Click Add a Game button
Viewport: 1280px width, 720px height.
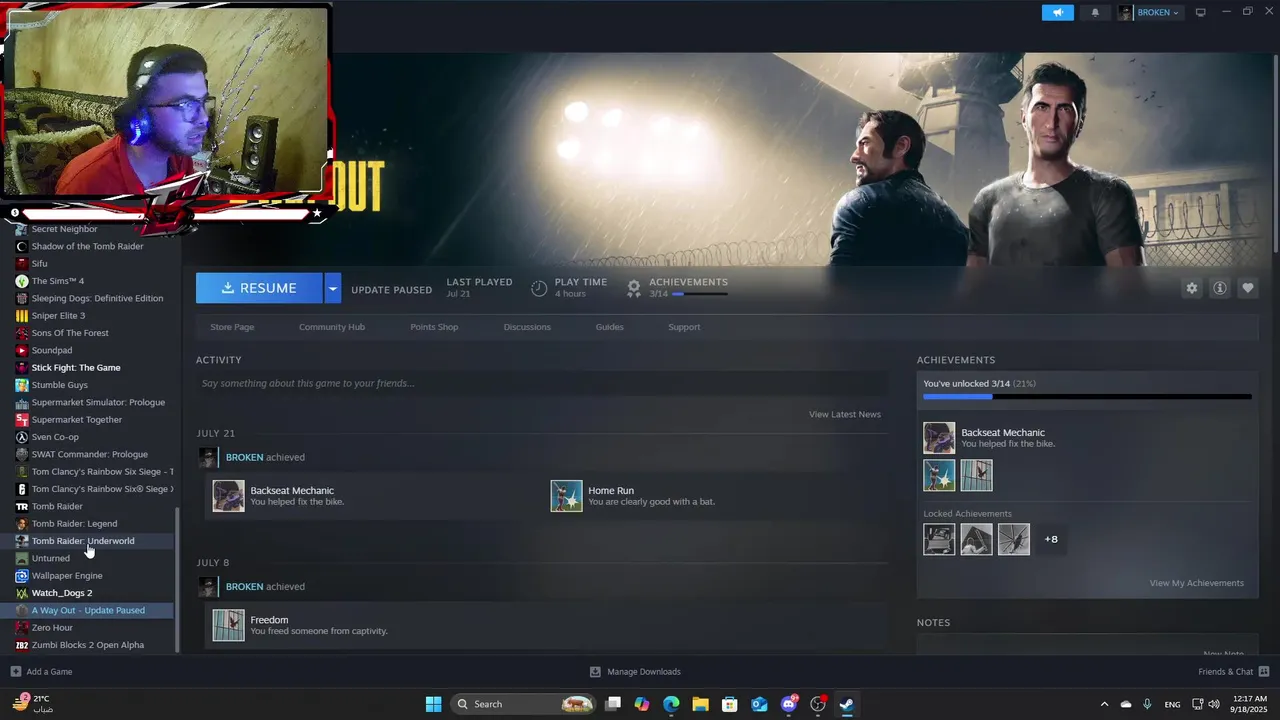pos(41,672)
